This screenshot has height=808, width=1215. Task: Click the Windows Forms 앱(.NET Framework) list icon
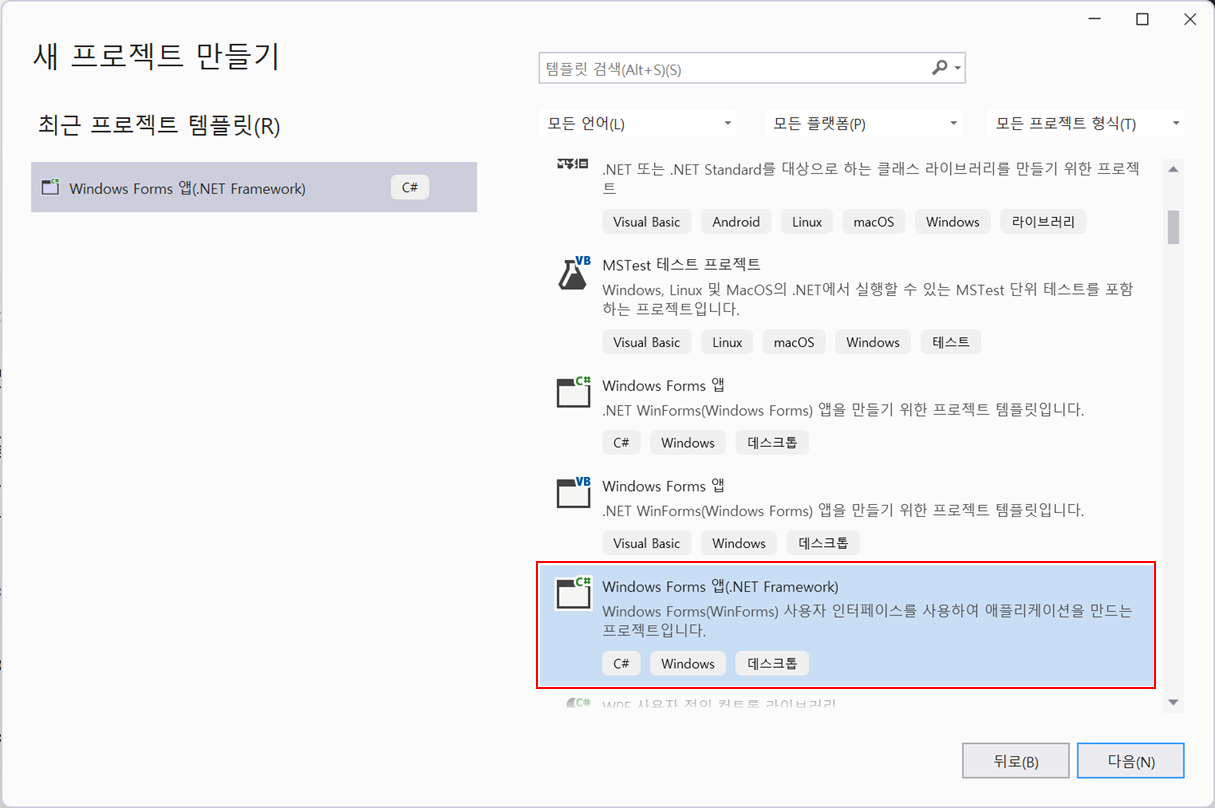[573, 593]
